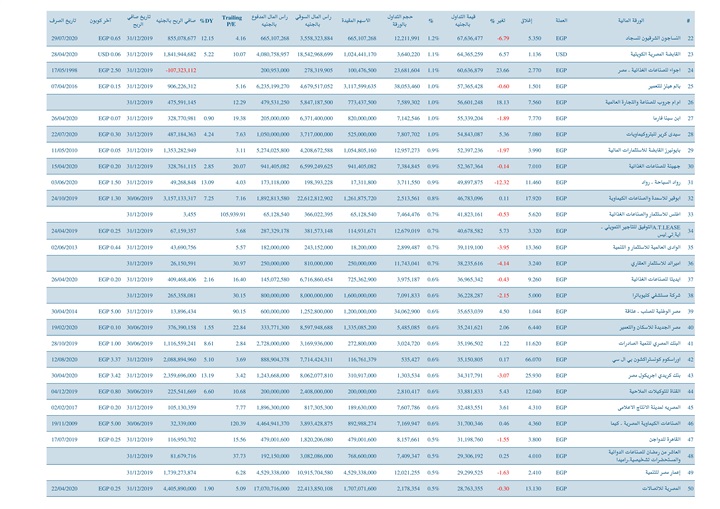Click payment date '19/11/2009'
The image size is (720, 509).
[64, 424]
